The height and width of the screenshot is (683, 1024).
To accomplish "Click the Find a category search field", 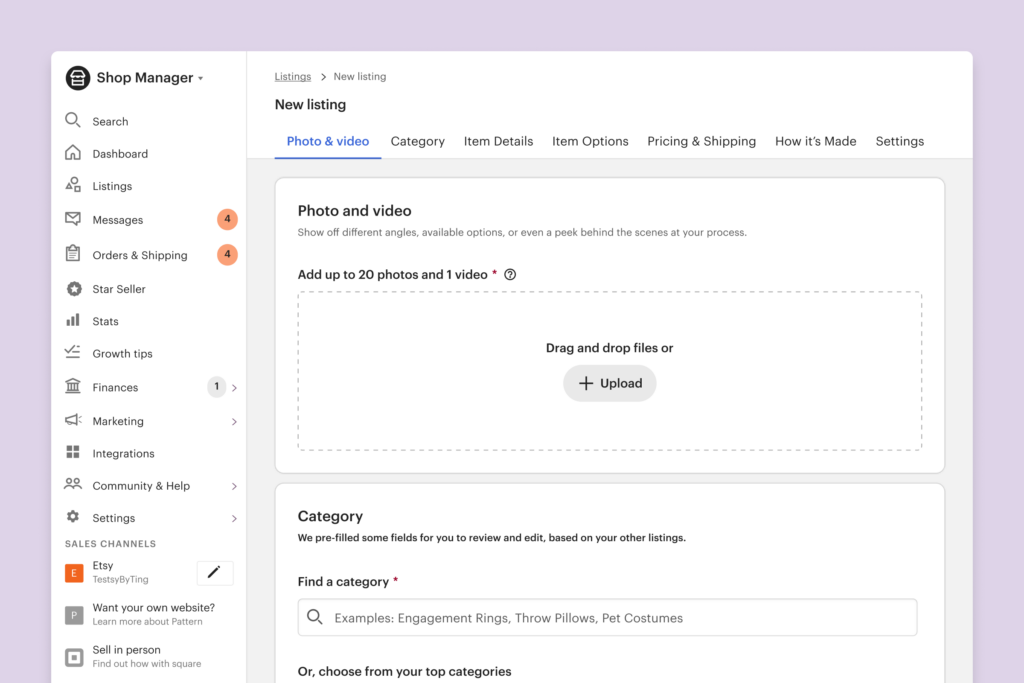I will 607,618.
